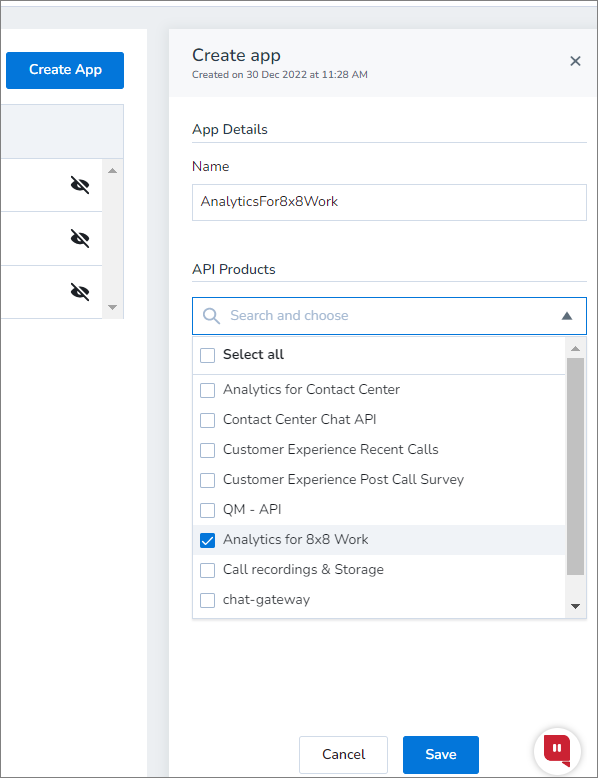
Task: Click the App Details heading
Action: [230, 130]
